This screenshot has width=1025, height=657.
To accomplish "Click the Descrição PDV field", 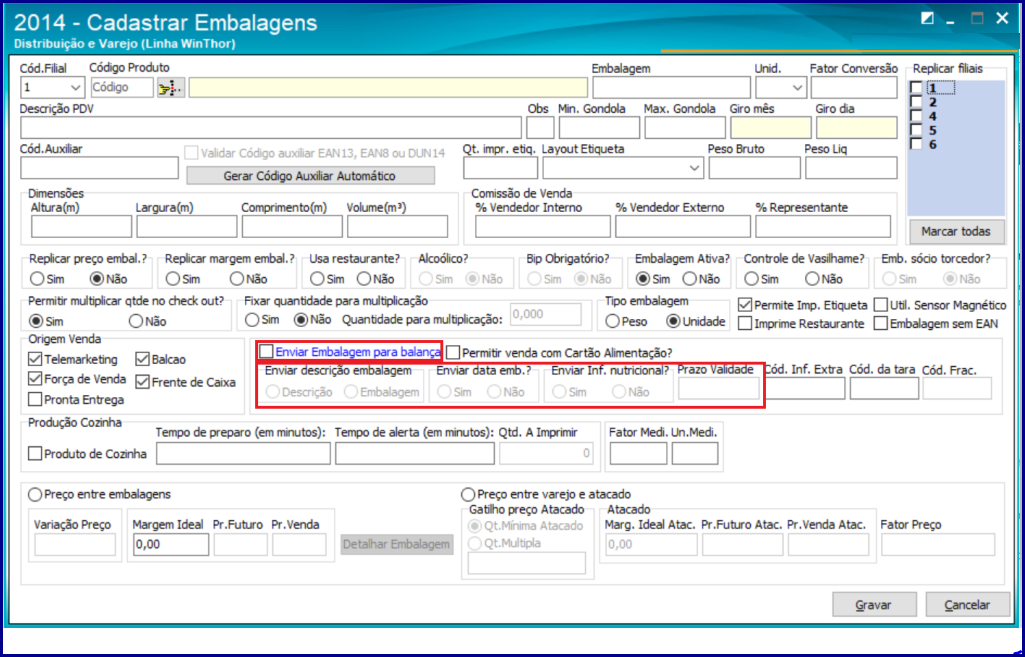I will [x=271, y=128].
